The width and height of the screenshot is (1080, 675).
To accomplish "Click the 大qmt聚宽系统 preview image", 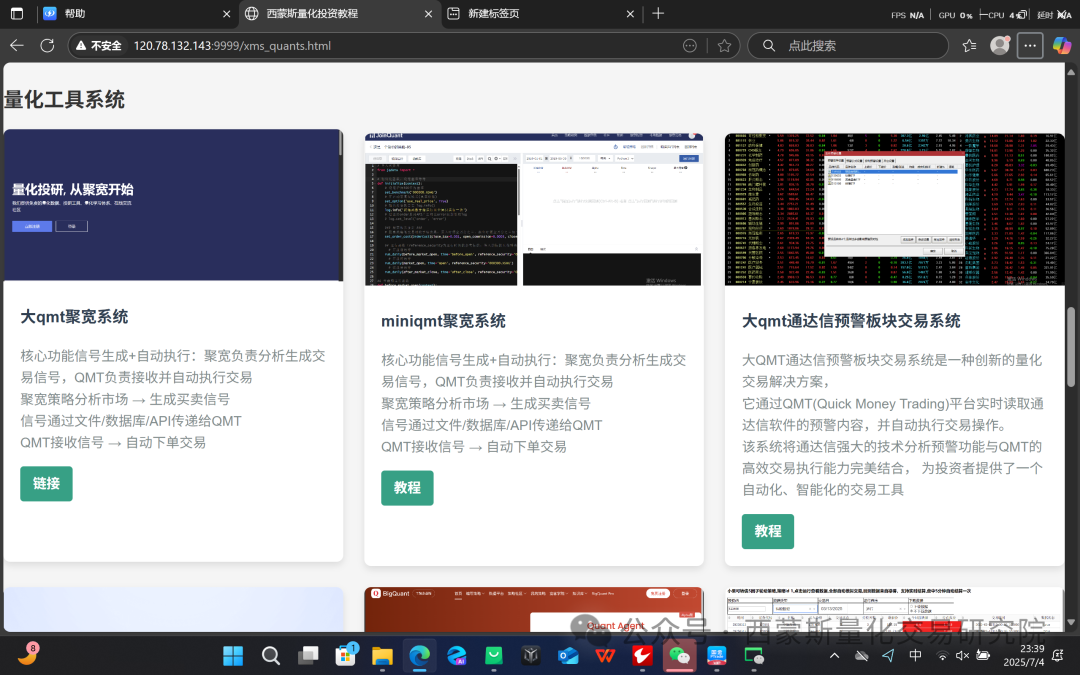I will [x=173, y=205].
